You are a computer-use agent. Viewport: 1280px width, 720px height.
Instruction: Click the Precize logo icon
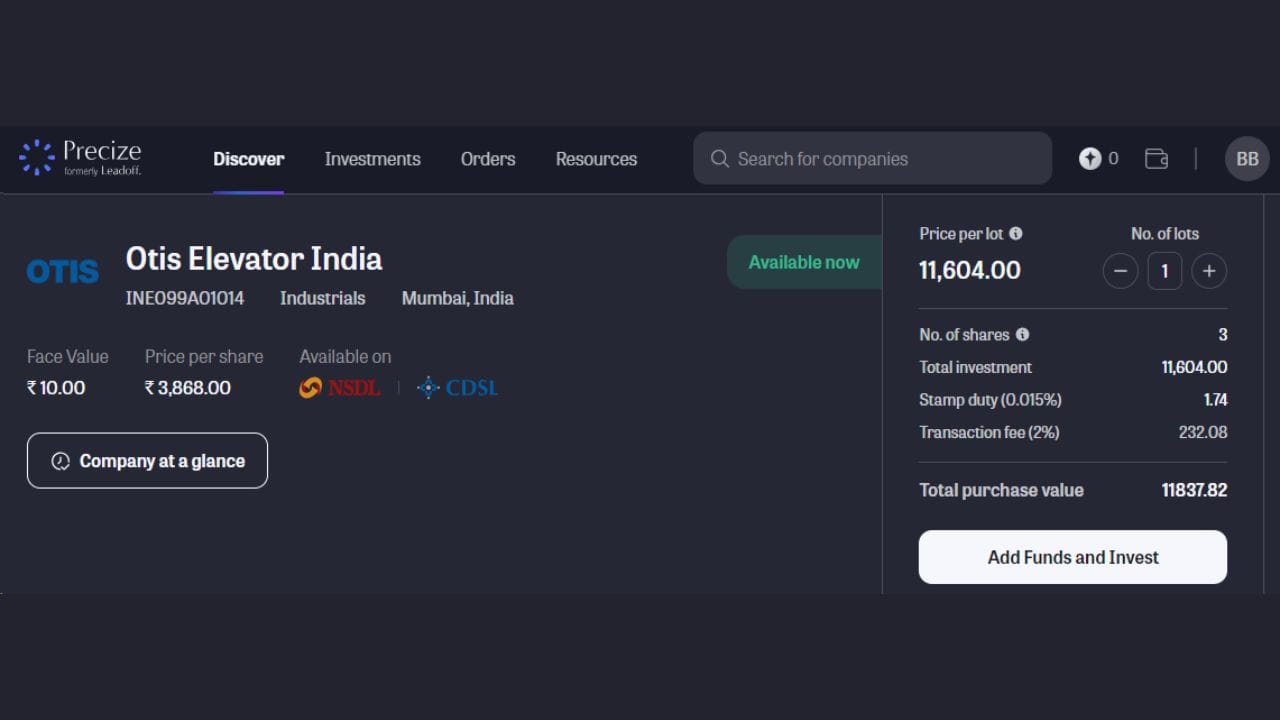(x=37, y=158)
